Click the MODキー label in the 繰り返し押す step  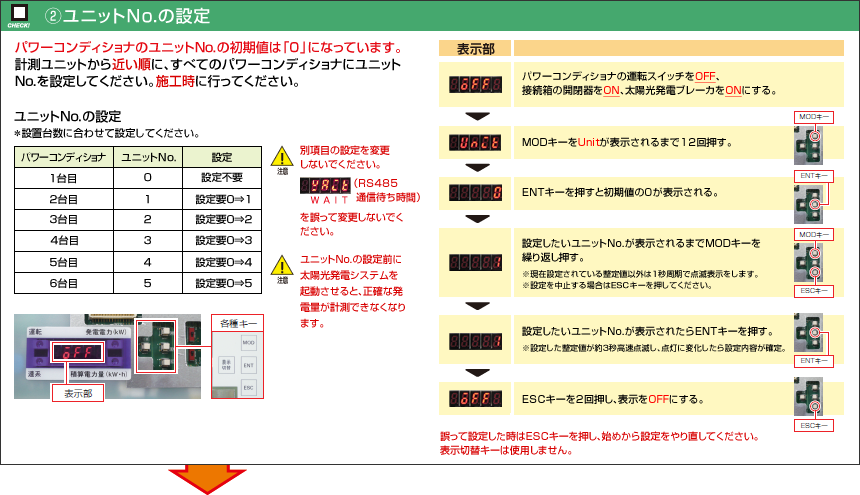[814, 235]
